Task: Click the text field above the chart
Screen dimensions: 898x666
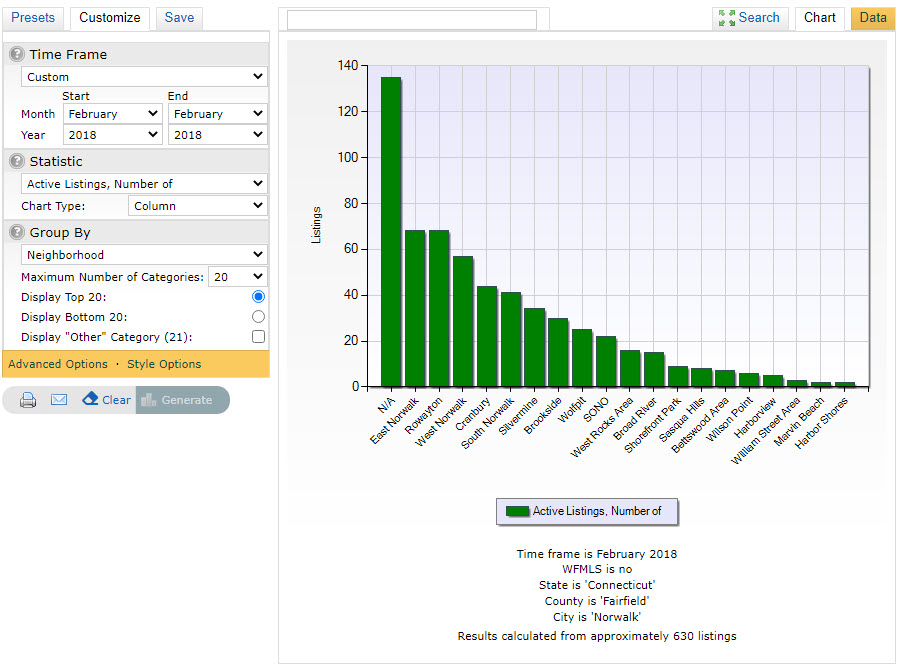Action: (411, 20)
